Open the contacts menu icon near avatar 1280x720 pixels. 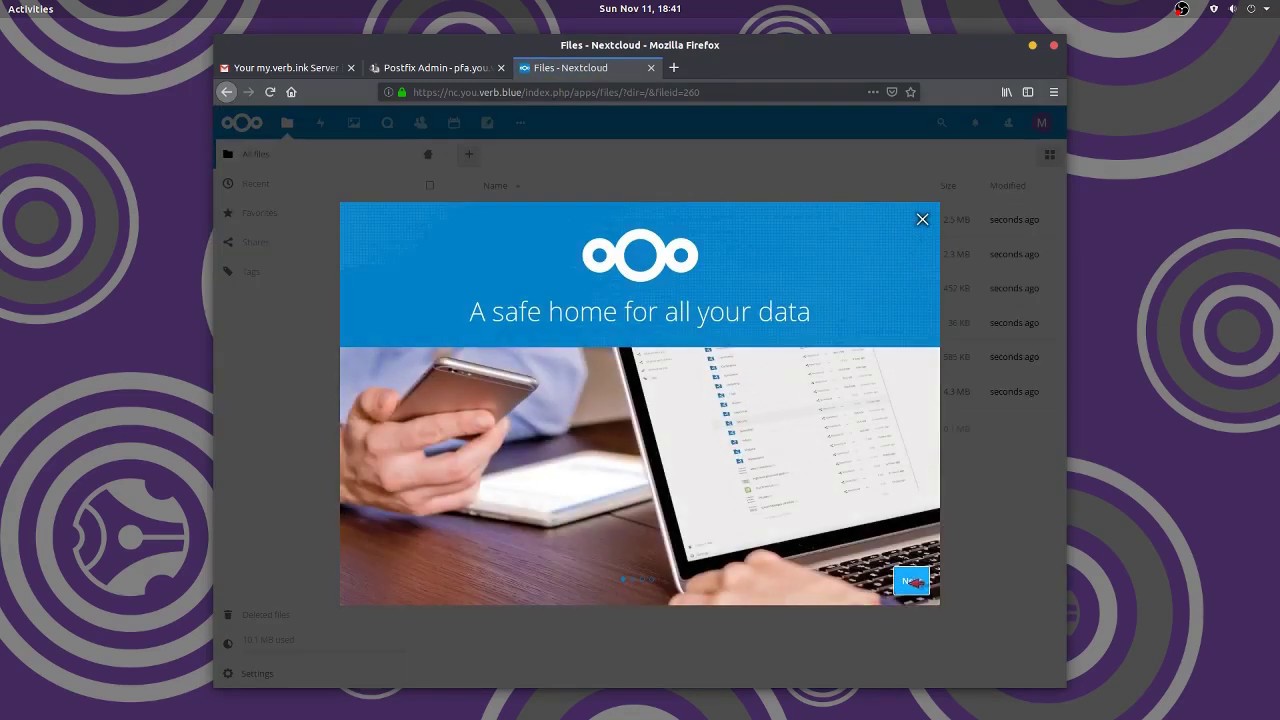pyautogui.click(x=1008, y=123)
